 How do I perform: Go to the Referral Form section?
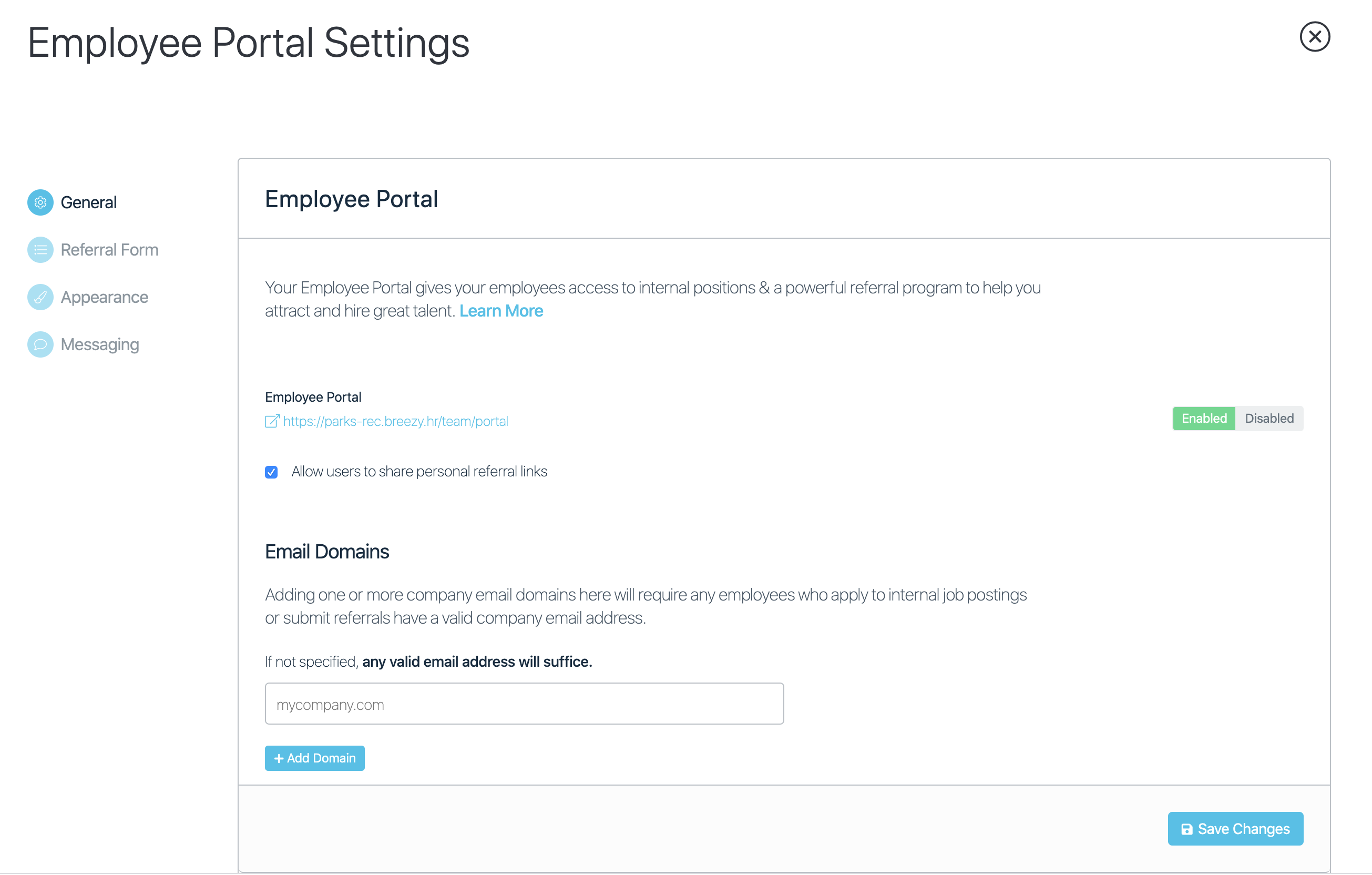tap(109, 250)
